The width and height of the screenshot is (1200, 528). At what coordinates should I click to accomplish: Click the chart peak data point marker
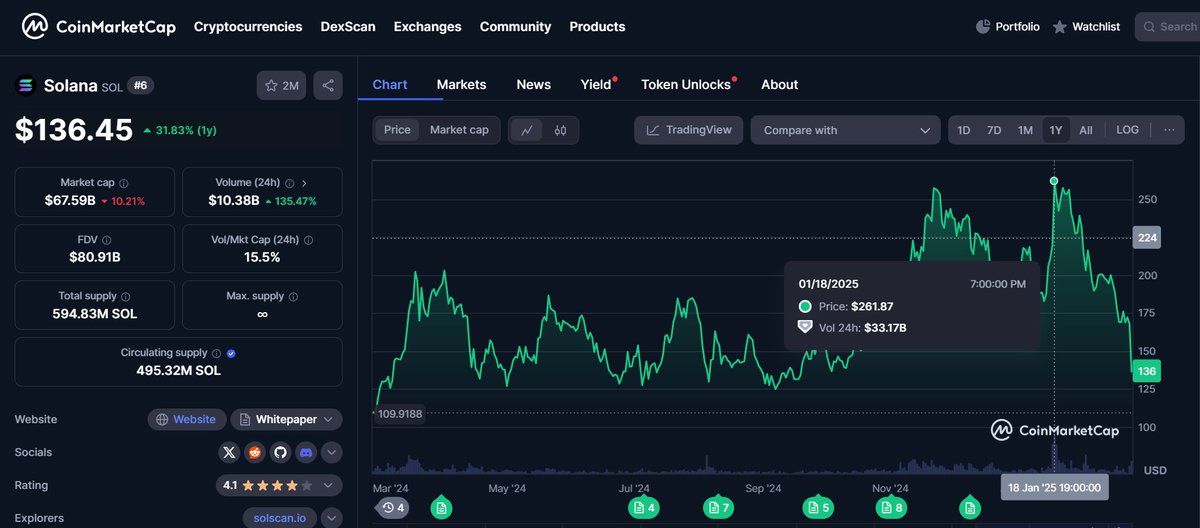(x=1054, y=181)
